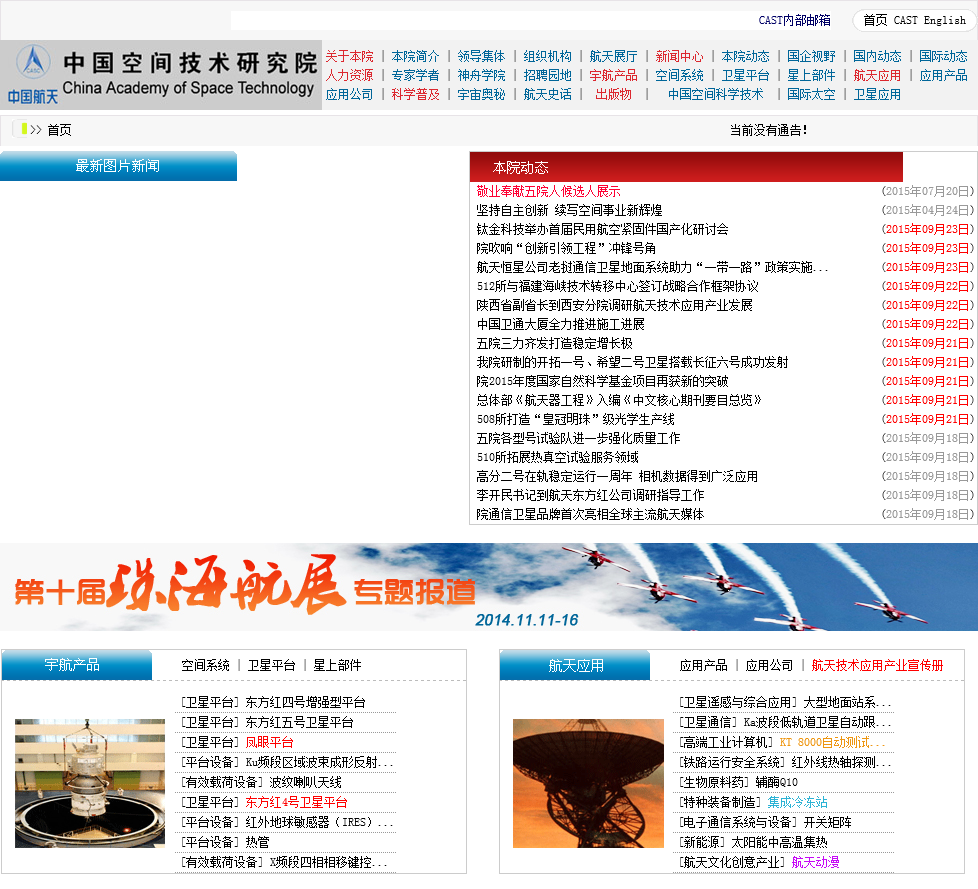Screen dimensions: 978x889
Task: Go to 首页 in top right bar
Action: 874,21
